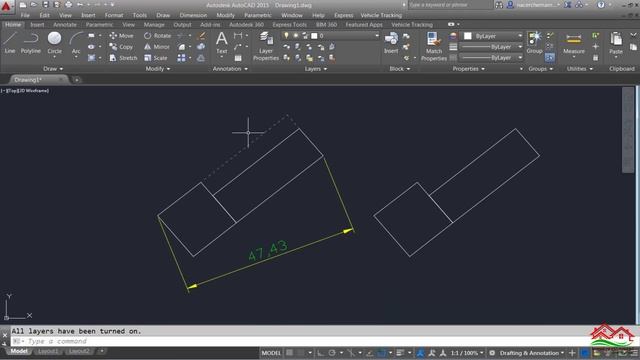This screenshot has width=640, height=360.
Task: Select the Polyline tool
Action: coord(31,43)
